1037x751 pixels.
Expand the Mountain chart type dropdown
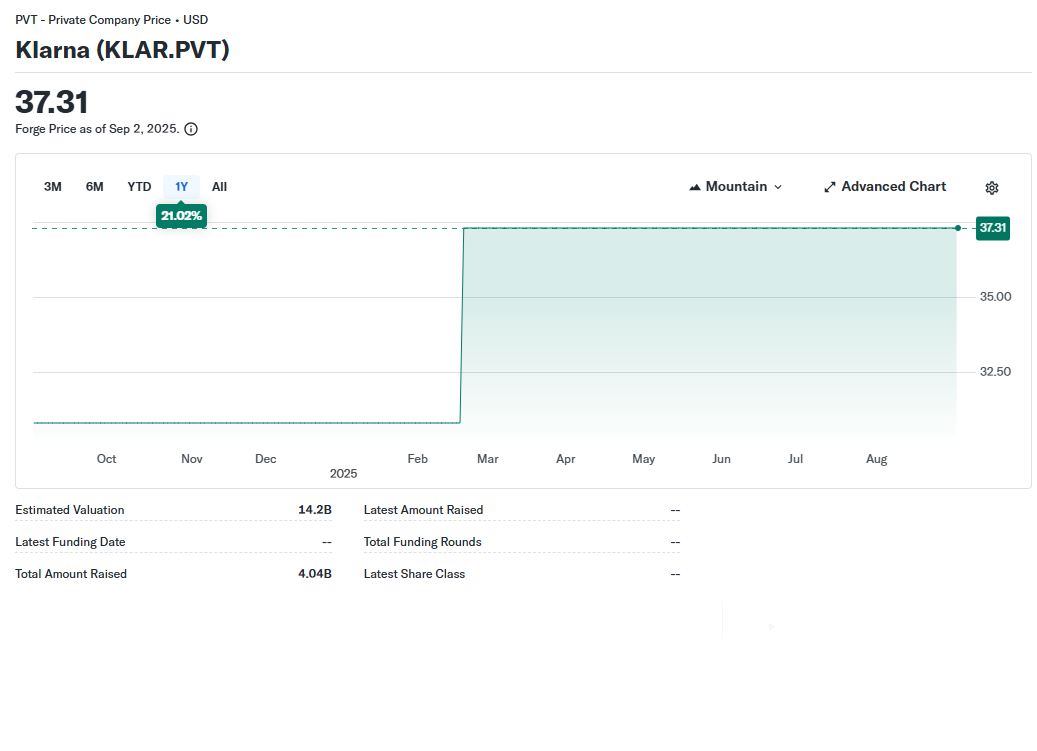(735, 186)
